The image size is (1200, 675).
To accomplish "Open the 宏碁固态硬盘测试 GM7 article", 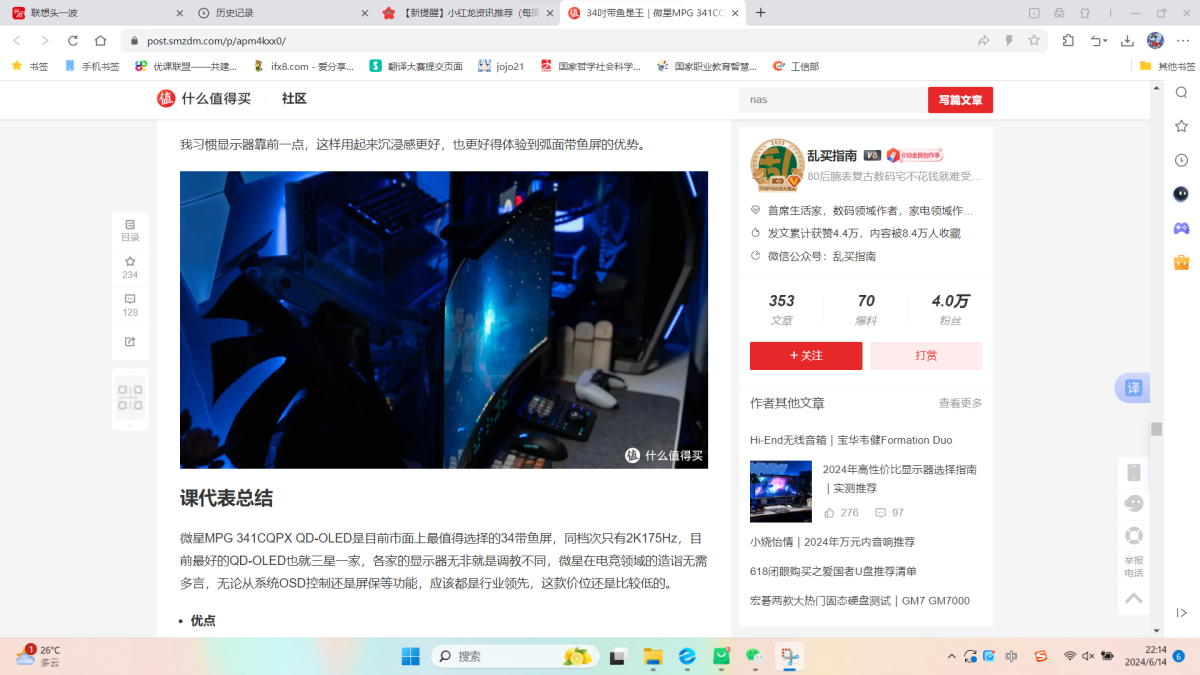I will [x=860, y=601].
